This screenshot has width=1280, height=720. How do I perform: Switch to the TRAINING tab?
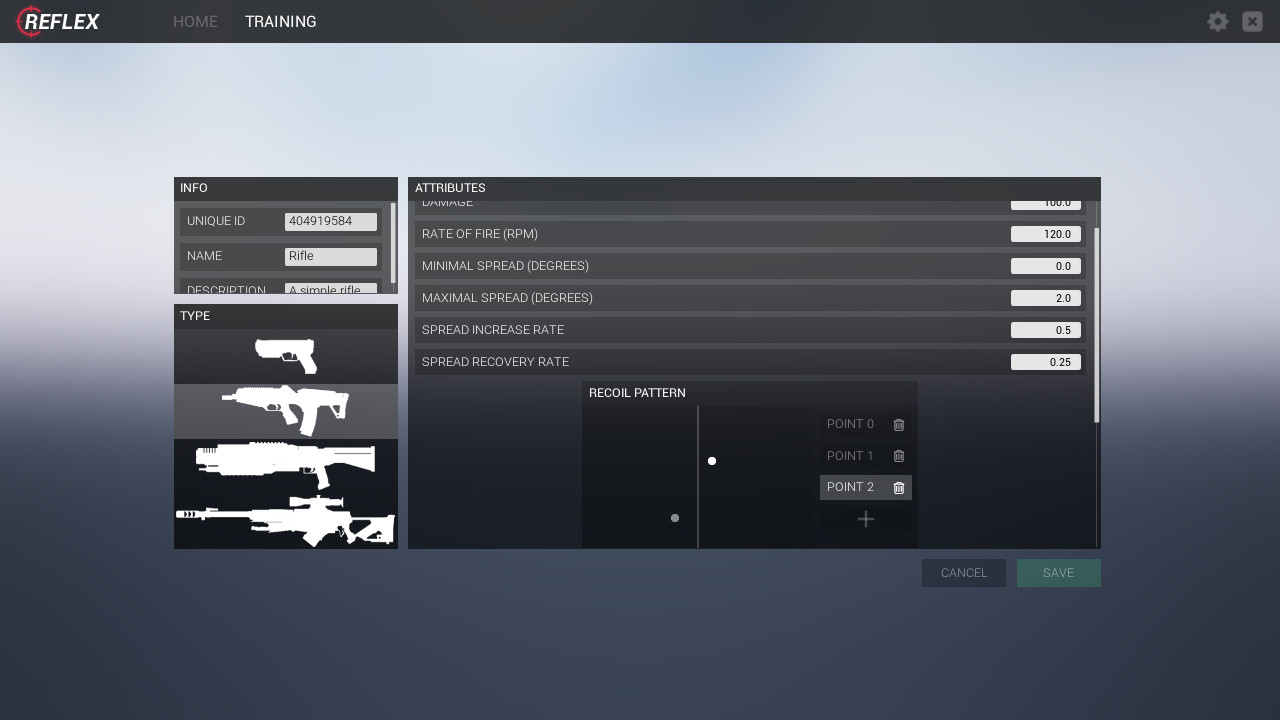[x=280, y=21]
